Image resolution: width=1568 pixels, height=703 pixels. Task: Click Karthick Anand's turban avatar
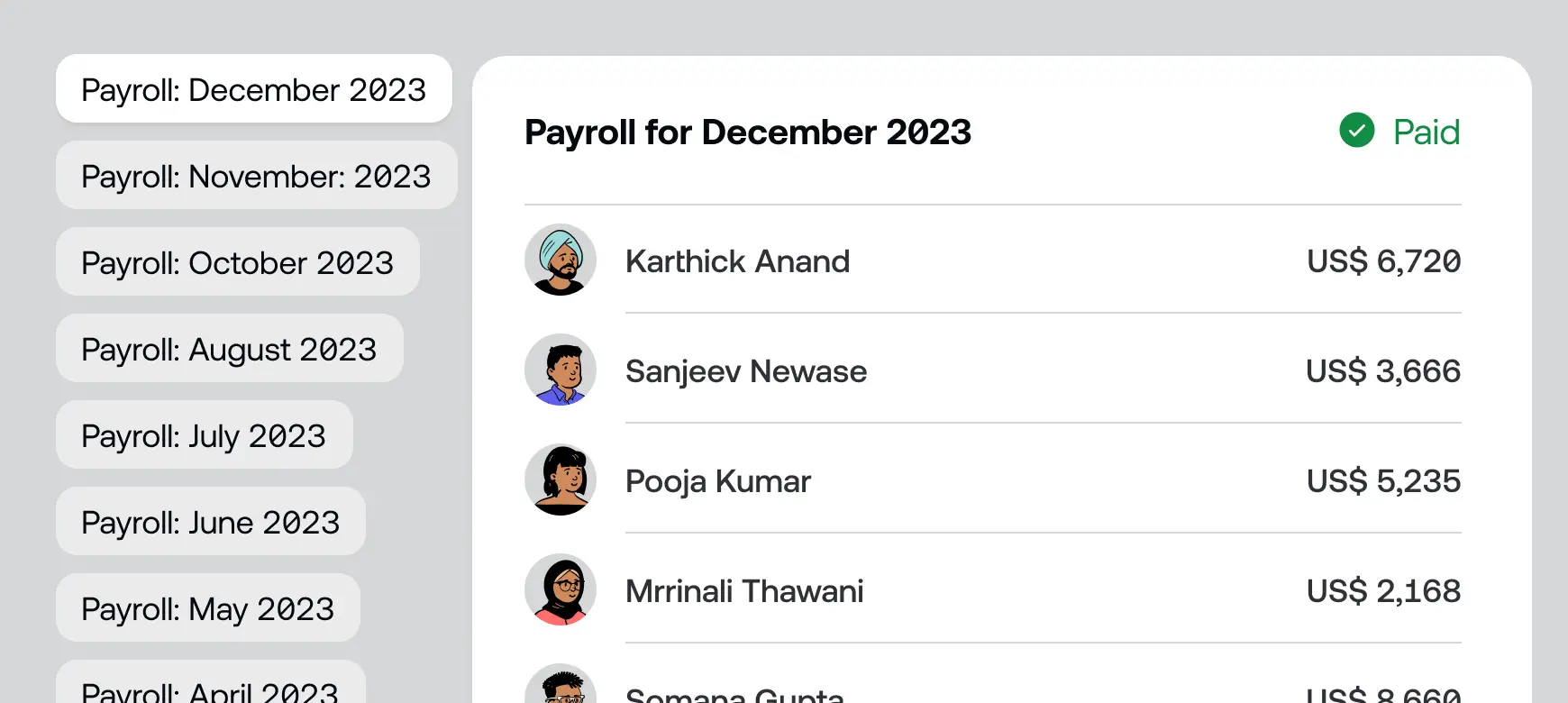pyautogui.click(x=561, y=260)
